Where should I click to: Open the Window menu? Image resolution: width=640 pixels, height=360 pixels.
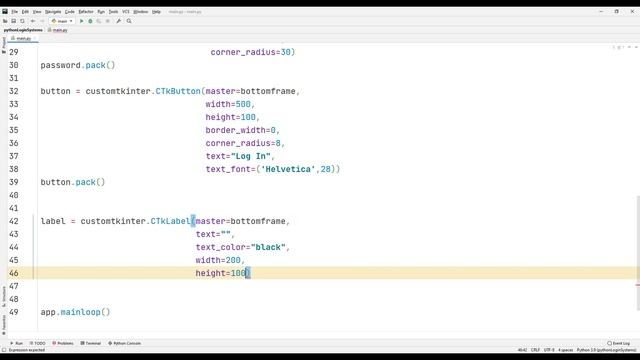click(x=140, y=12)
